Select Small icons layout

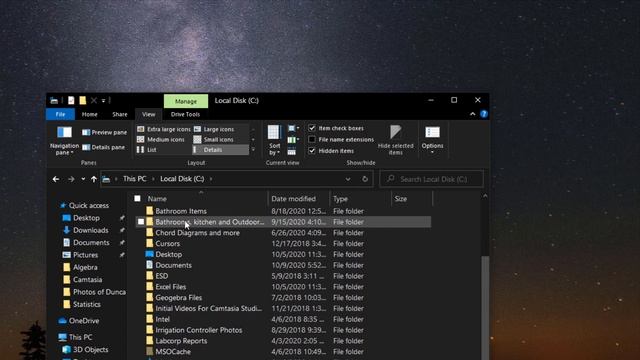214,140
